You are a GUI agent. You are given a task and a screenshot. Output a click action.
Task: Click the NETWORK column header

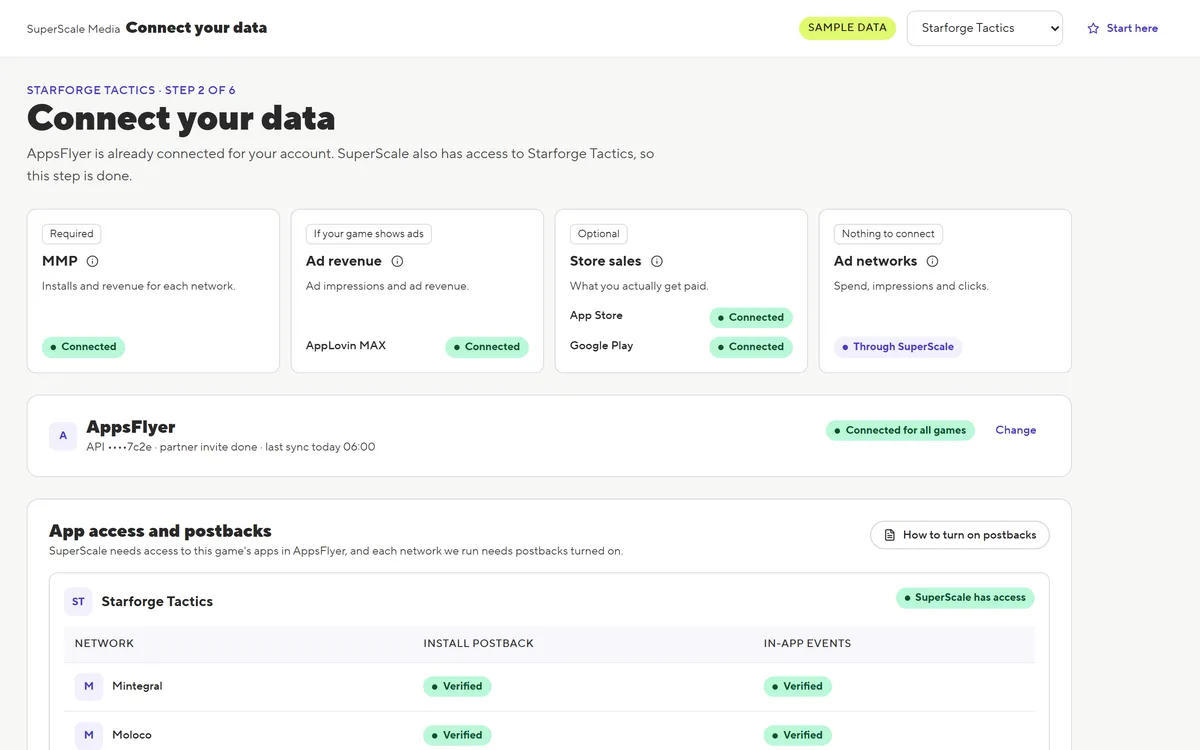pyautogui.click(x=104, y=643)
